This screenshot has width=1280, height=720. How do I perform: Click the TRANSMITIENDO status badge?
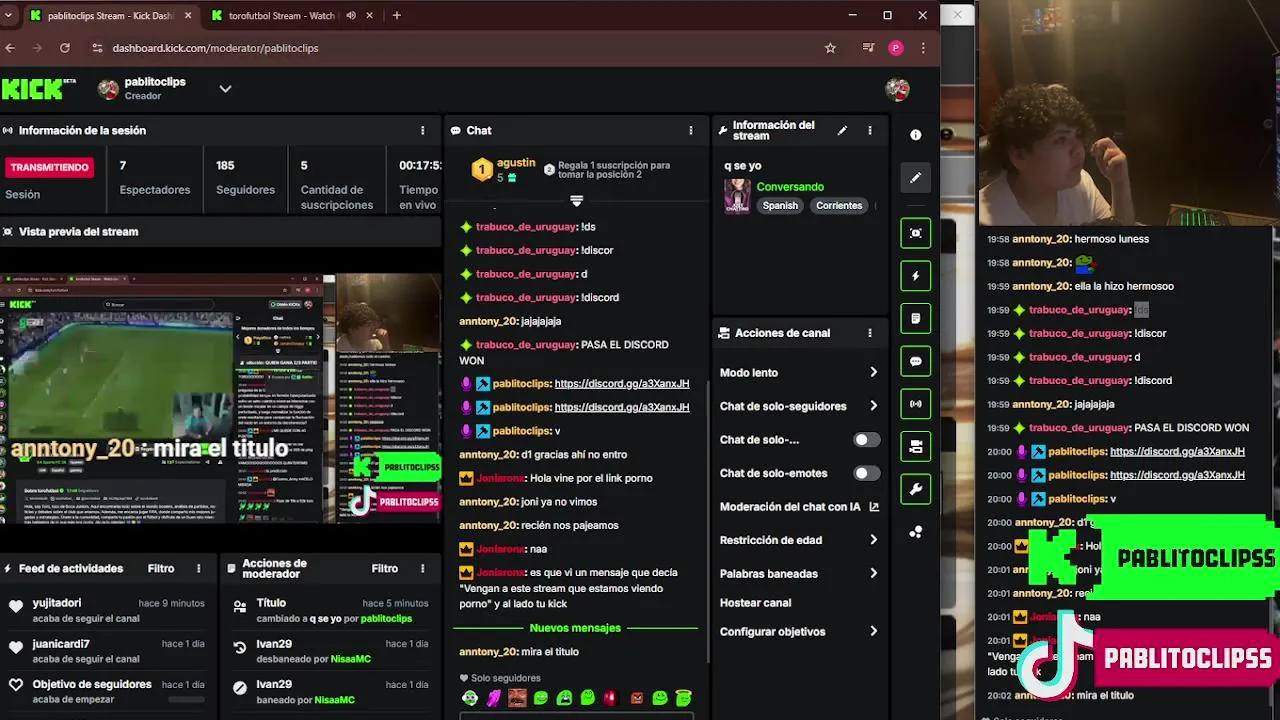[50, 167]
